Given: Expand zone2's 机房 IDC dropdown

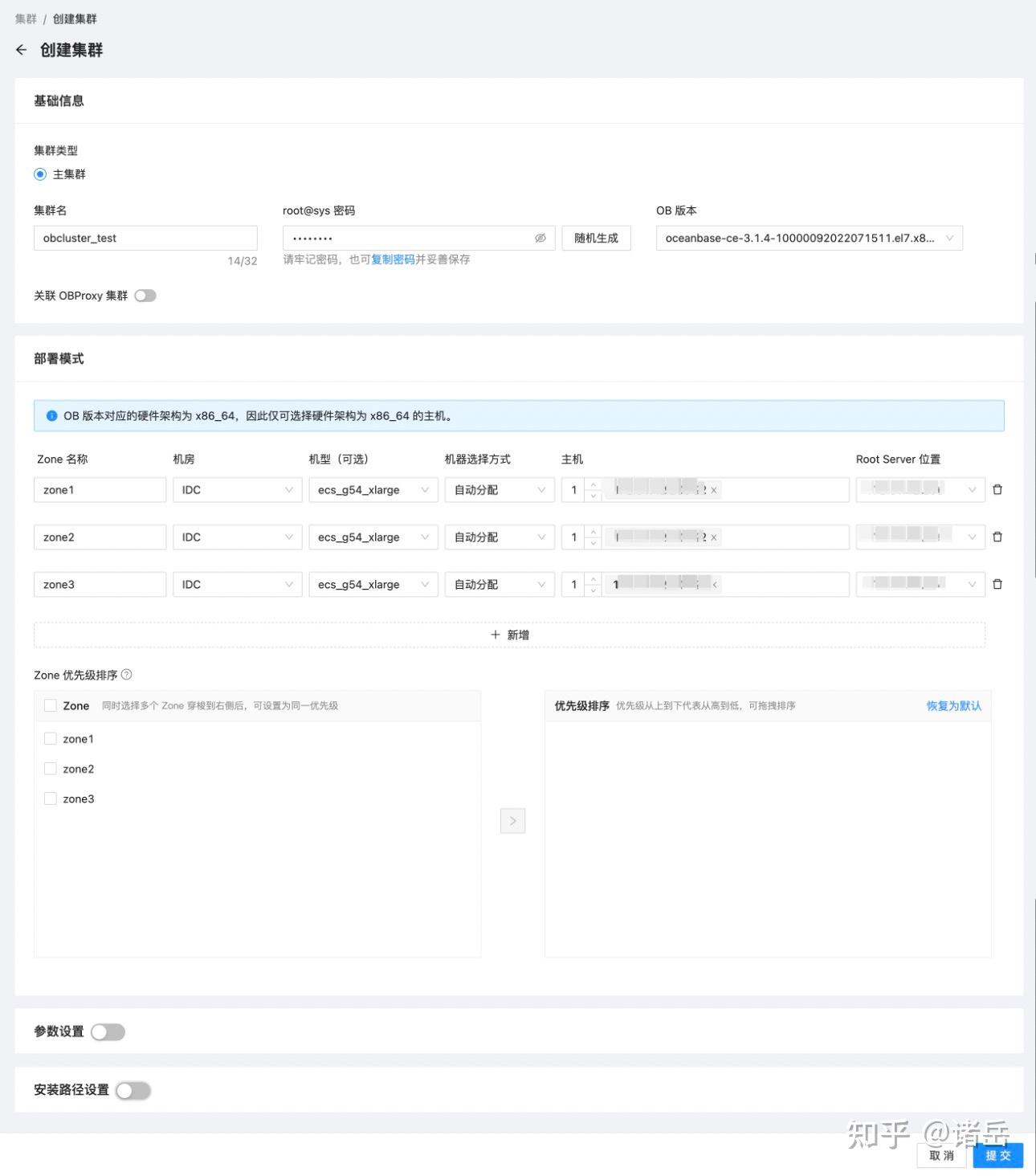Looking at the screenshot, I should [288, 537].
